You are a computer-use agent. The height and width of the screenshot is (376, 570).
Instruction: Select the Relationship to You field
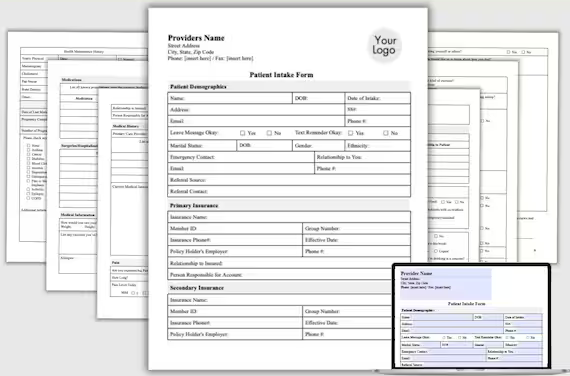pos(362,157)
